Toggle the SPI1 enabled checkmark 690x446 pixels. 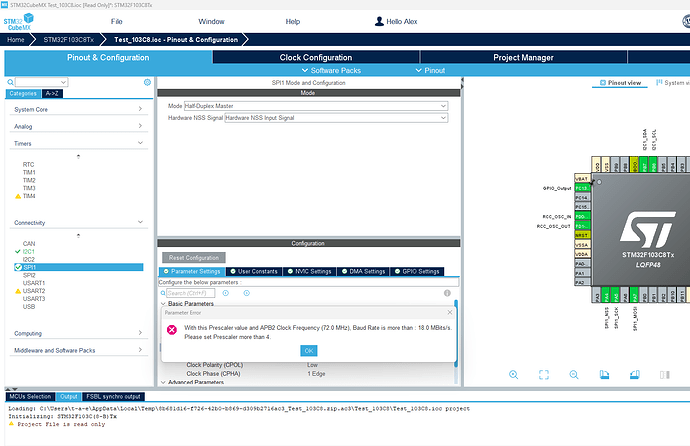pyautogui.click(x=18, y=267)
